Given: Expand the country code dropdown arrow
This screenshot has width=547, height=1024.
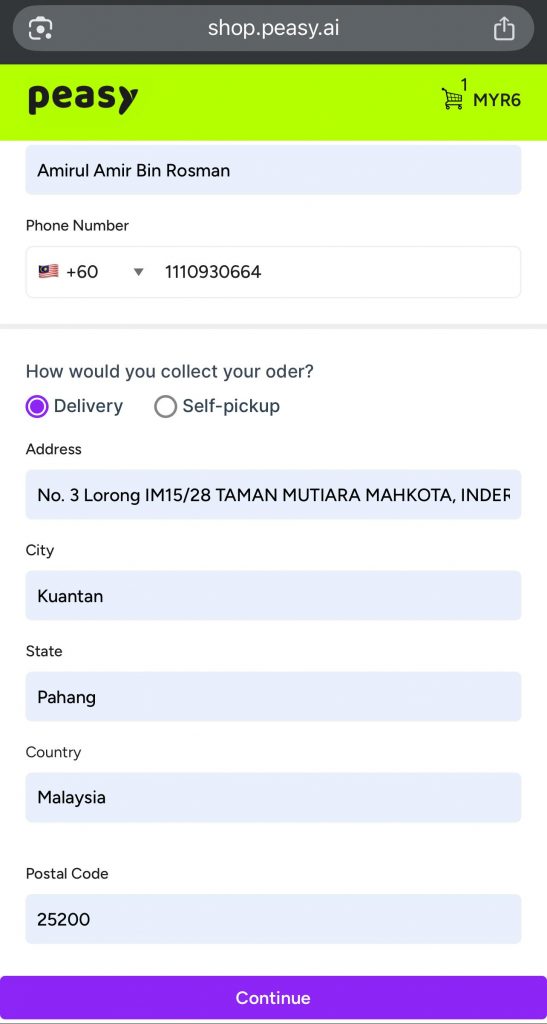Looking at the screenshot, I should point(138,272).
